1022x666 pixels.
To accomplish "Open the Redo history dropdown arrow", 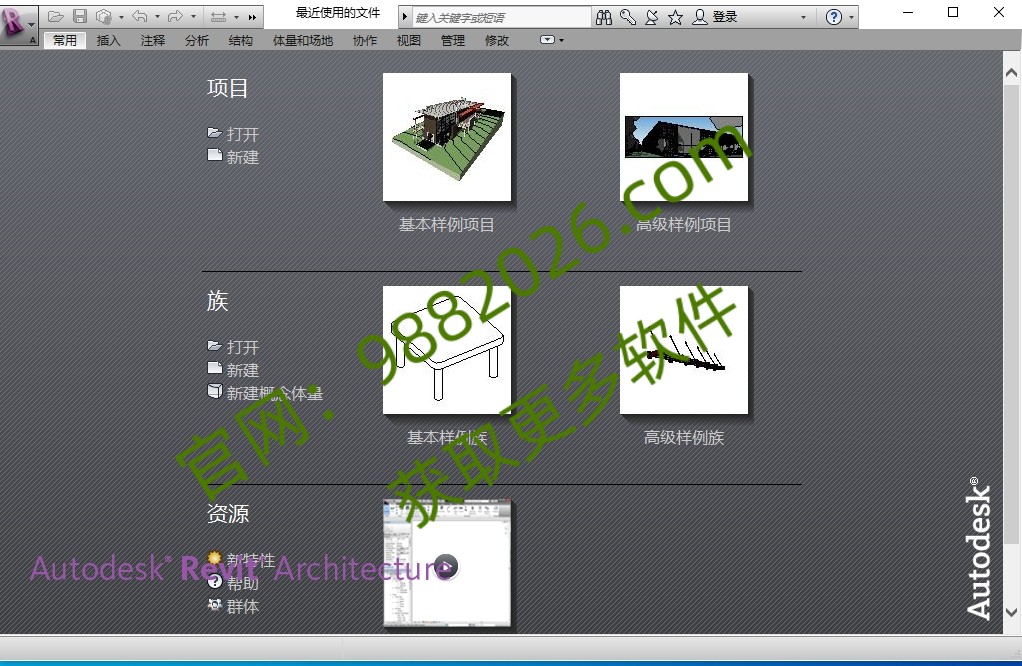I will coord(193,17).
